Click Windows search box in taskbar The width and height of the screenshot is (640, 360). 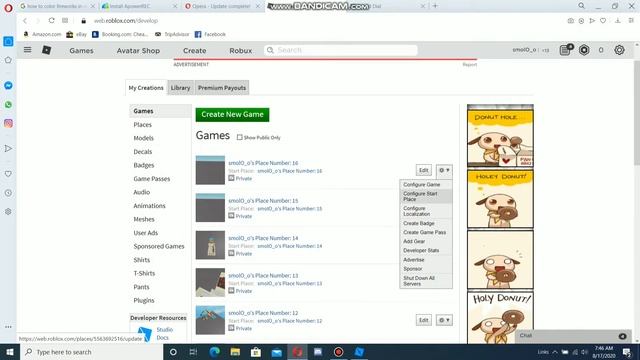coord(91,352)
